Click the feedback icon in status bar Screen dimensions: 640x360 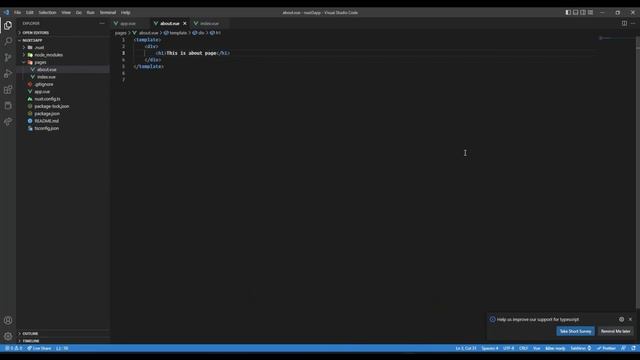[623, 348]
